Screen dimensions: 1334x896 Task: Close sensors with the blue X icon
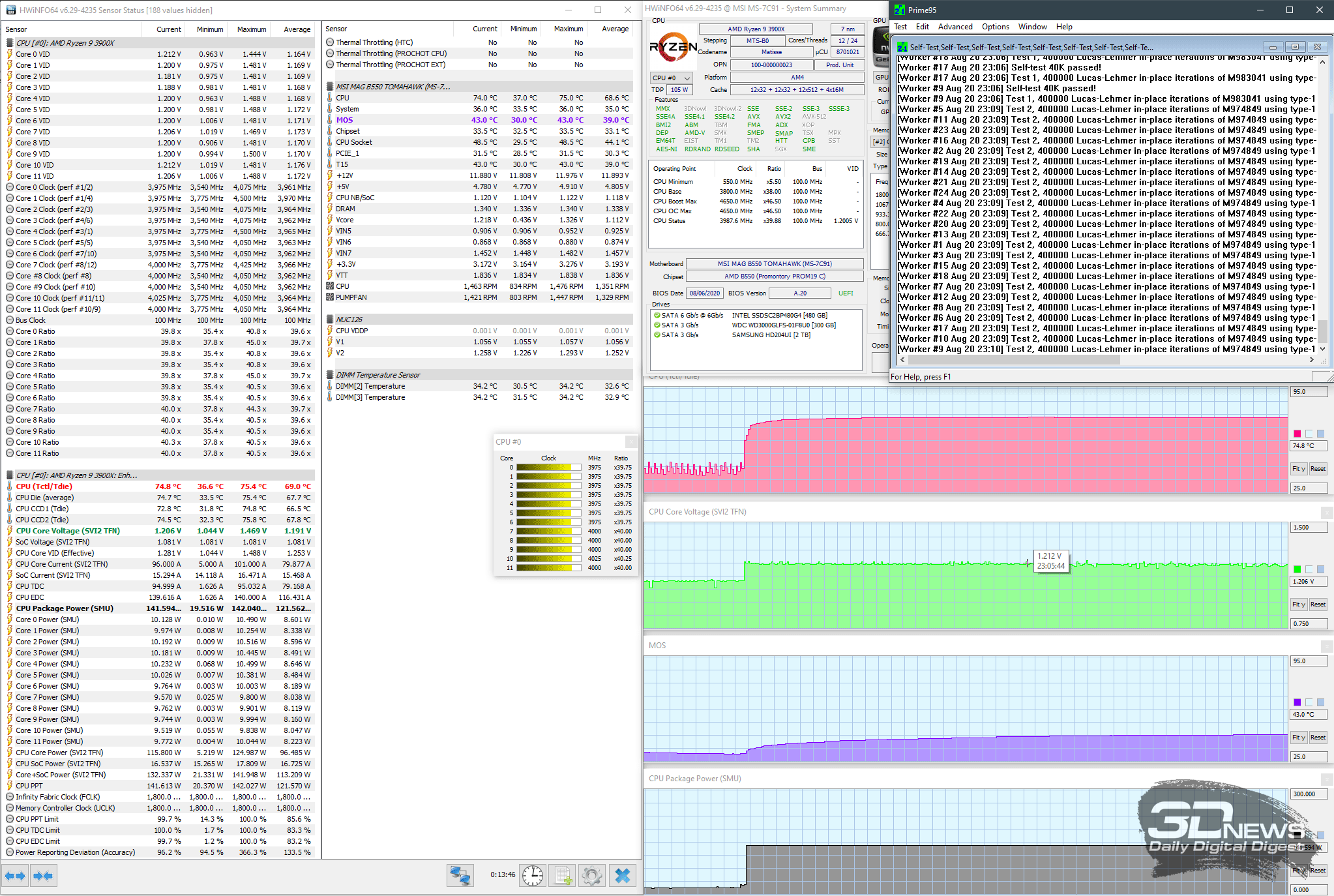[x=623, y=875]
